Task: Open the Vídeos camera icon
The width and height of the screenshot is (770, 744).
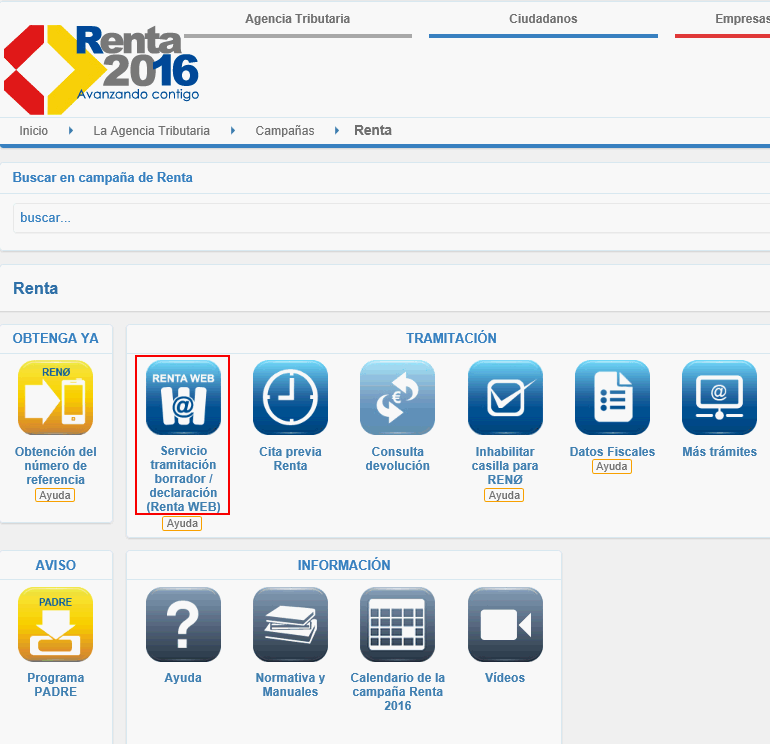Action: coord(505,624)
